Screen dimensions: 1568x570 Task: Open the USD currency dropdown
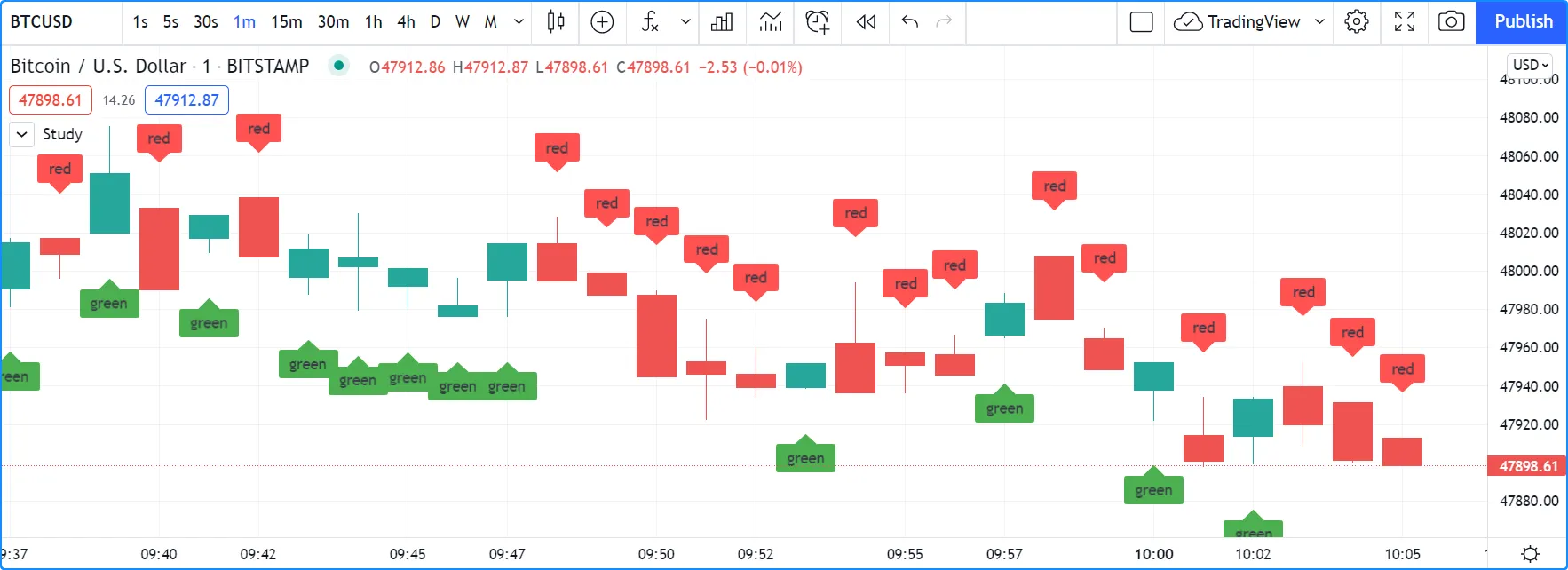point(1530,65)
